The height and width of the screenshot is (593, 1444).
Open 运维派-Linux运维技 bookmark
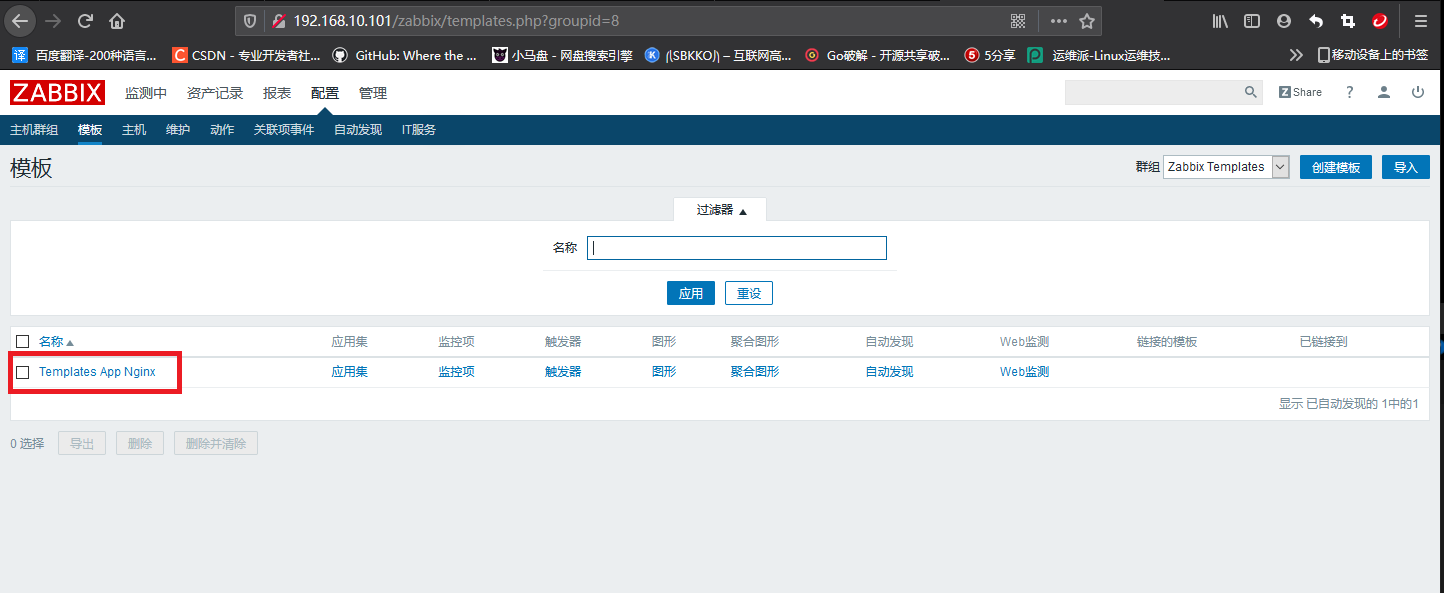click(x=1099, y=55)
